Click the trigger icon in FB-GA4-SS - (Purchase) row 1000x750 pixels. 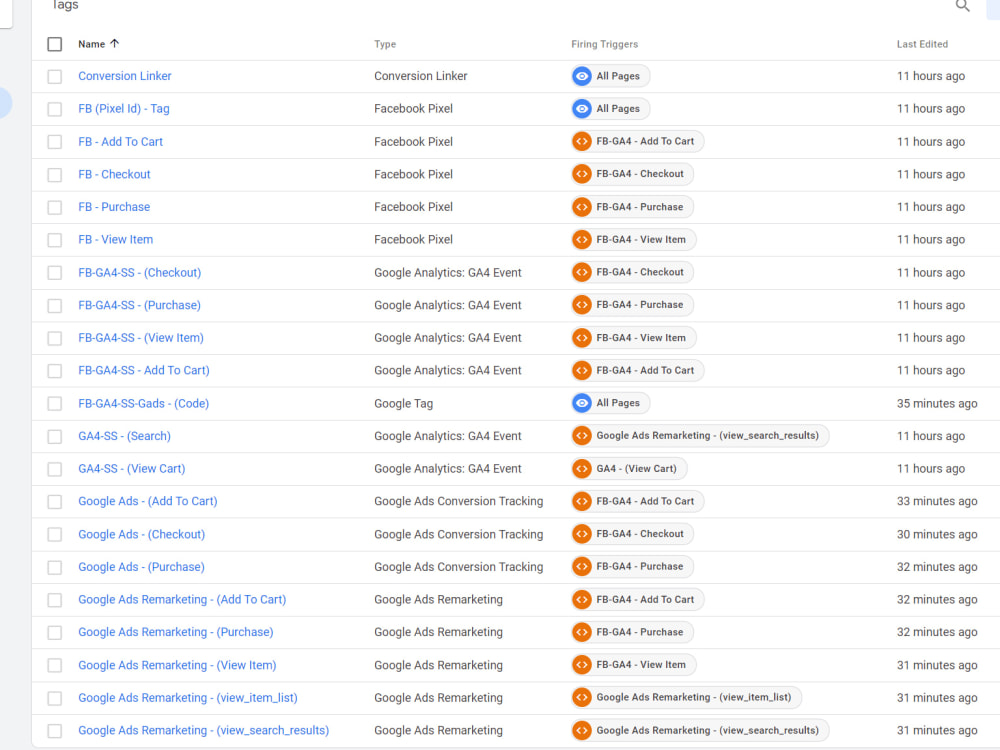pyautogui.click(x=582, y=304)
